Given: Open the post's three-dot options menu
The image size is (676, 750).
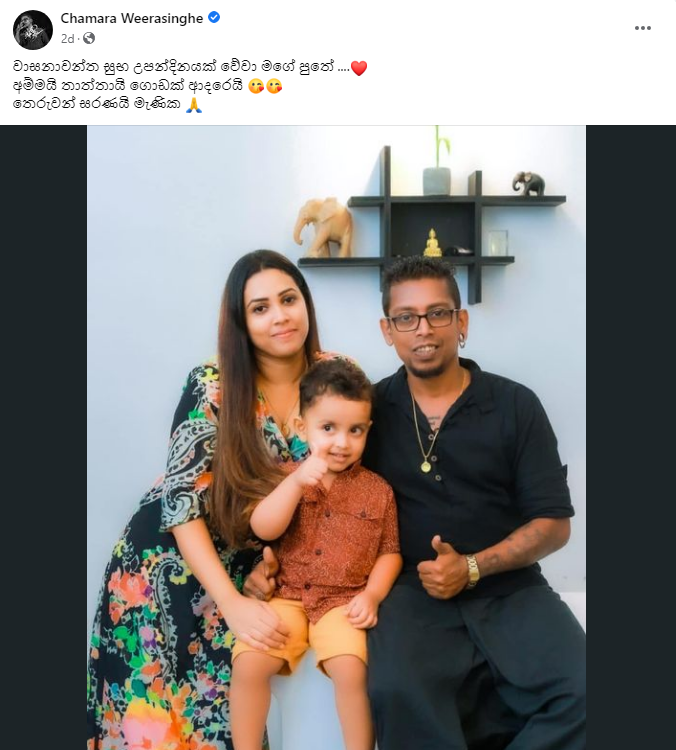Looking at the screenshot, I should 643,28.
